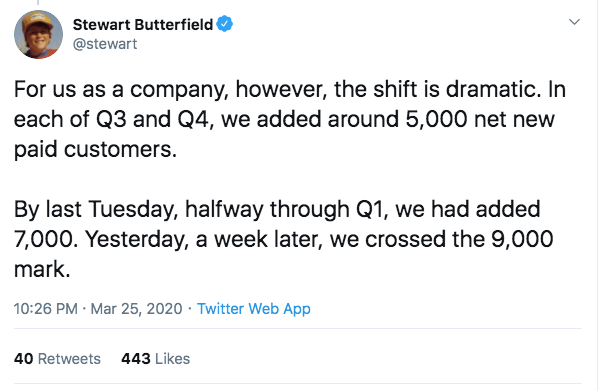Click the "For us as a company" line
Image resolution: width=607 pixels, height=391 pixels.
pyautogui.click(x=290, y=89)
